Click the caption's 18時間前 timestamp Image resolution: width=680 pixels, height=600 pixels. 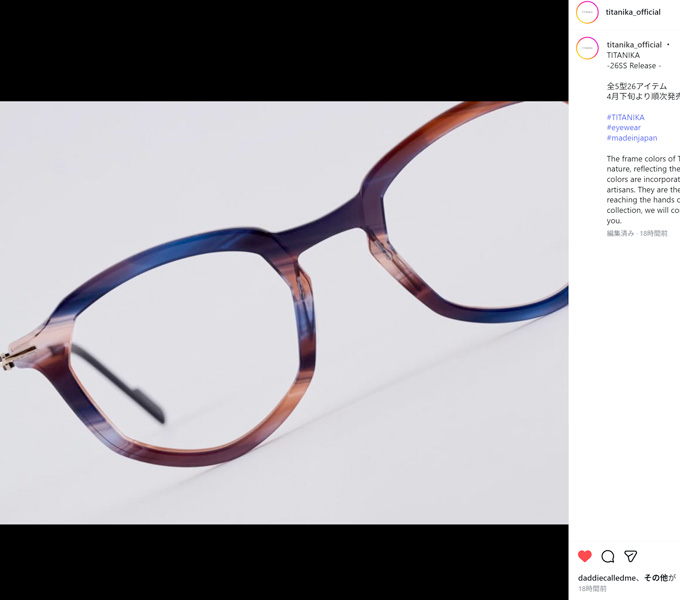(653, 233)
